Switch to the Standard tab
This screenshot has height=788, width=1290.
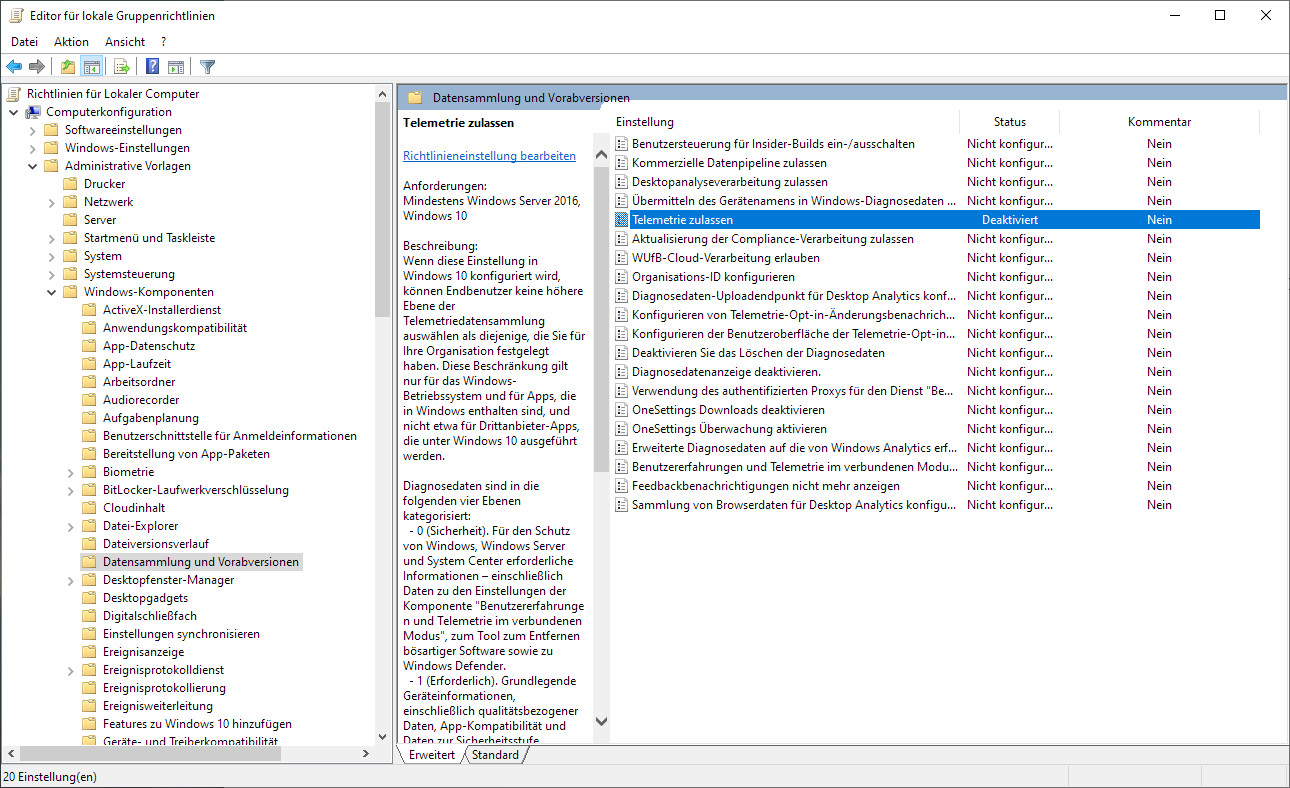495,755
